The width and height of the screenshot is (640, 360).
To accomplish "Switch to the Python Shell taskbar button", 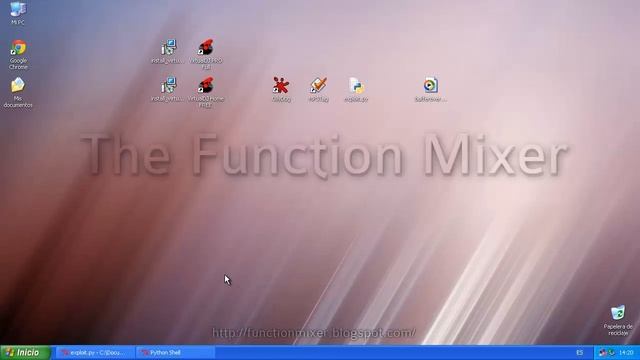I will 176,353.
